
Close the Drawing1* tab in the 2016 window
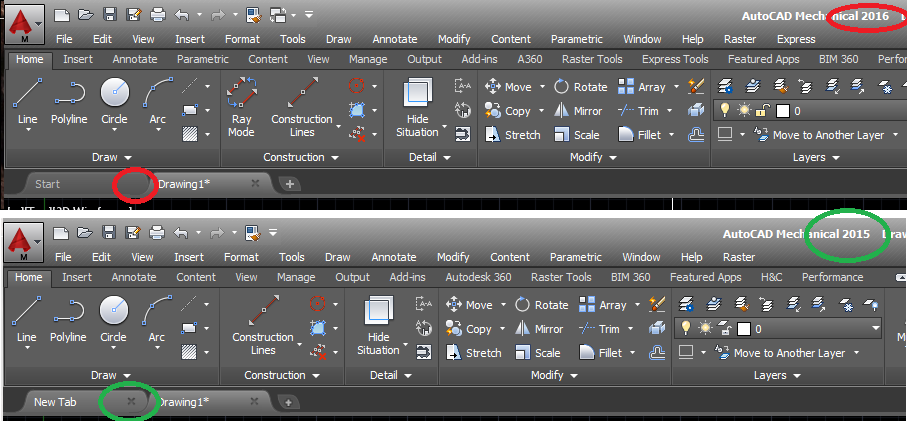[x=255, y=183]
